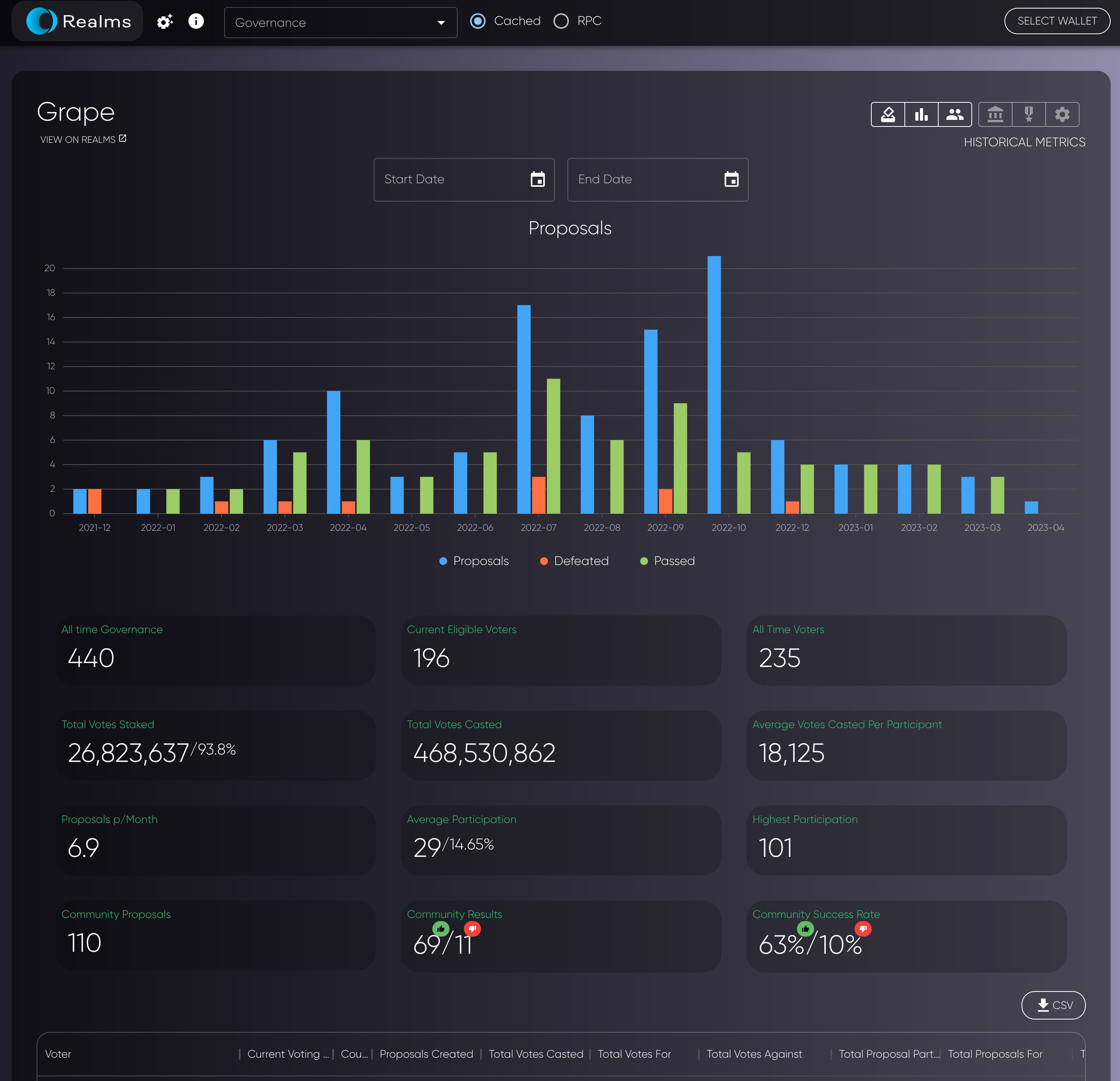Open the Start Date calendar picker icon

[538, 179]
